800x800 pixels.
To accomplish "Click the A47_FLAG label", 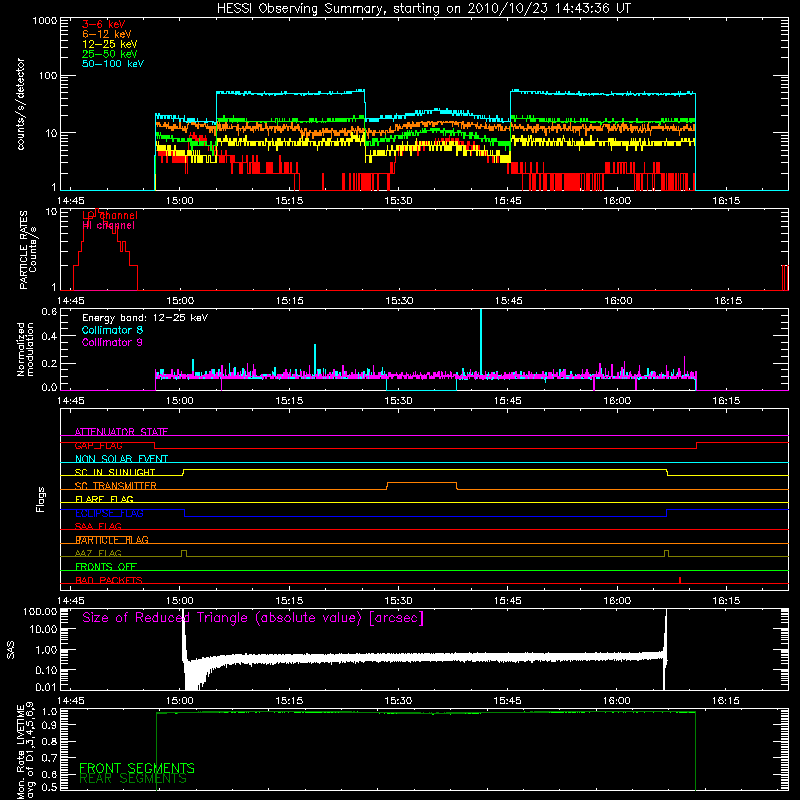I will pos(98,553).
